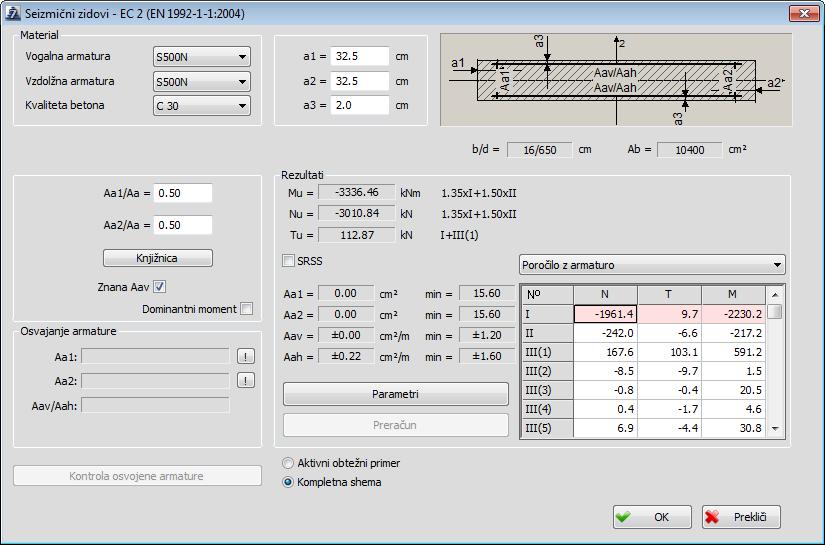Click the a2 input field
The height and width of the screenshot is (545, 825).
(x=360, y=81)
